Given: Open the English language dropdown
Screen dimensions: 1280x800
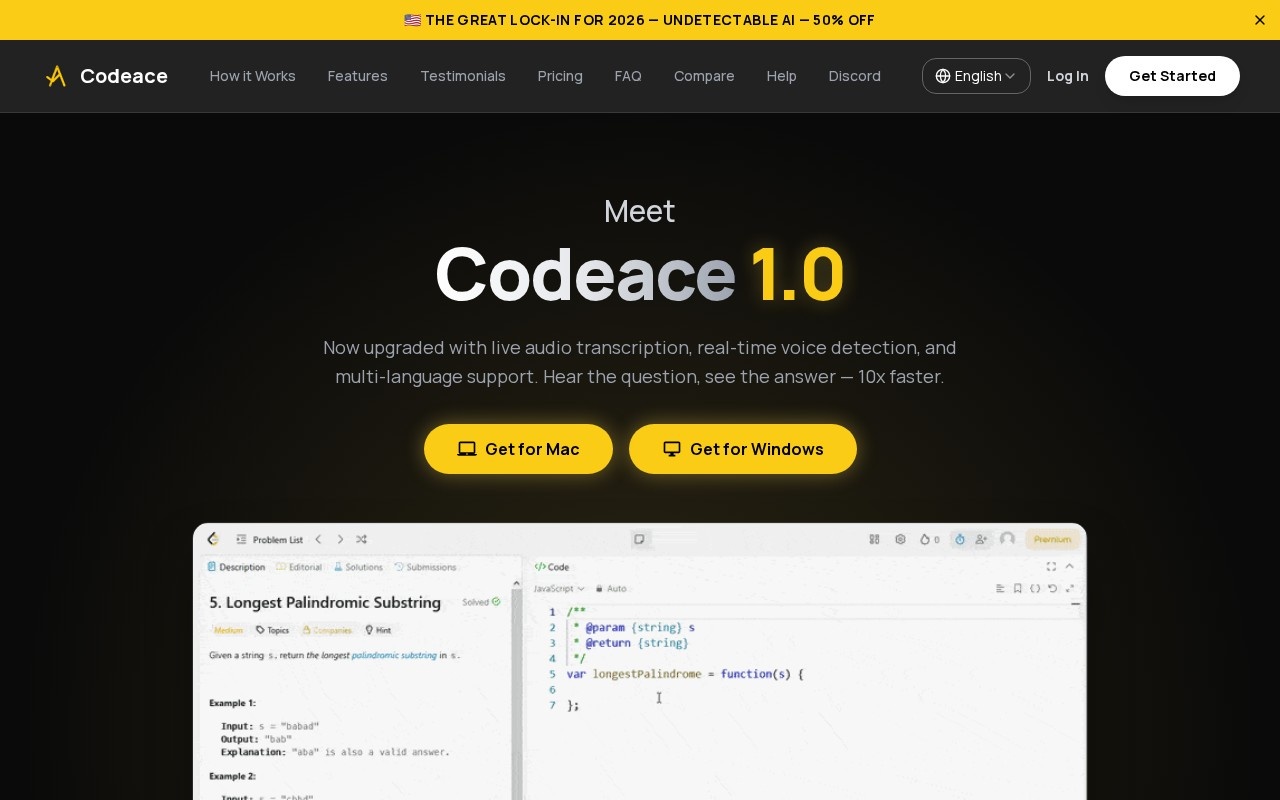Looking at the screenshot, I should click(976, 76).
